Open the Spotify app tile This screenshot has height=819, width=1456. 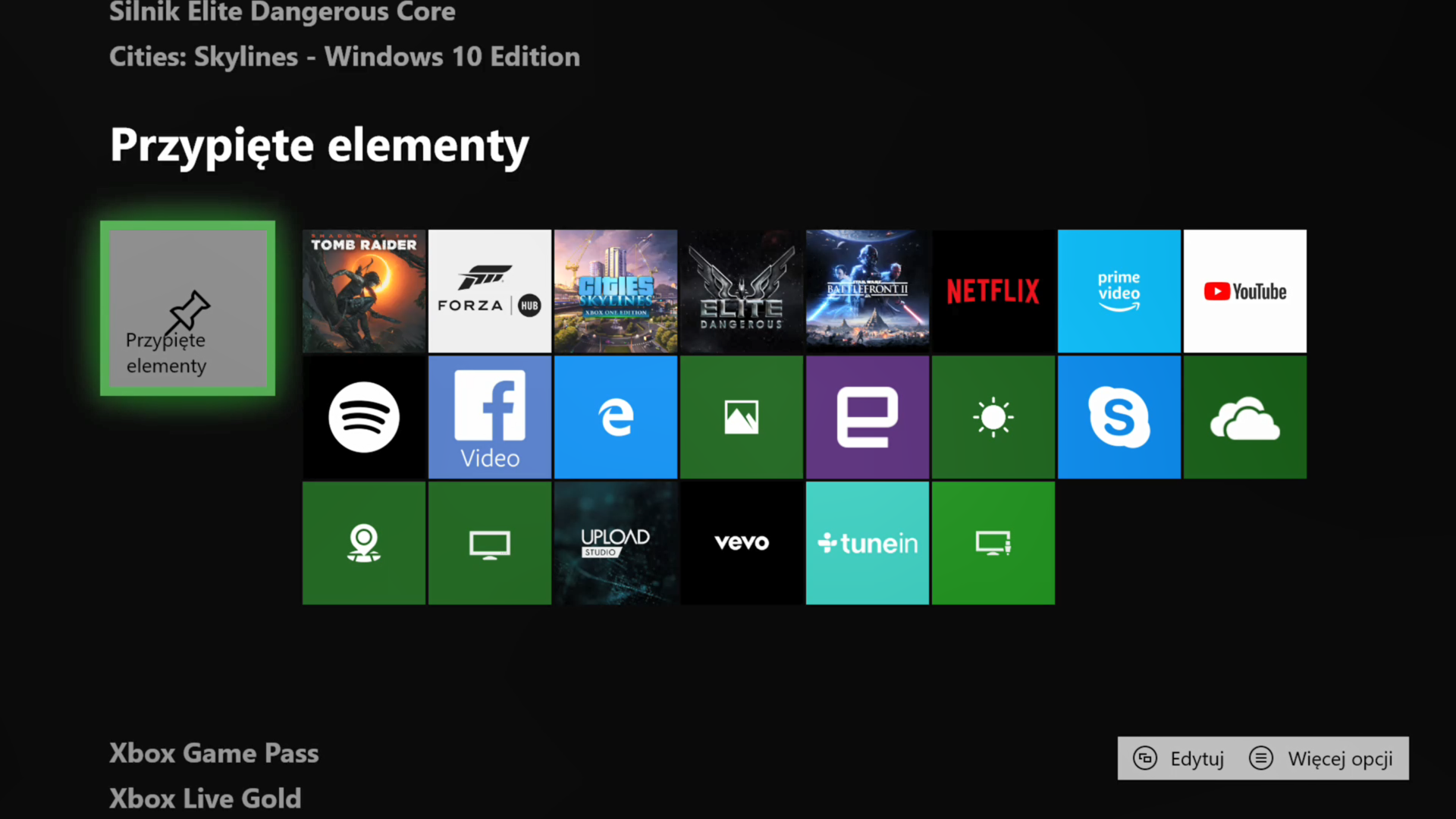click(364, 417)
